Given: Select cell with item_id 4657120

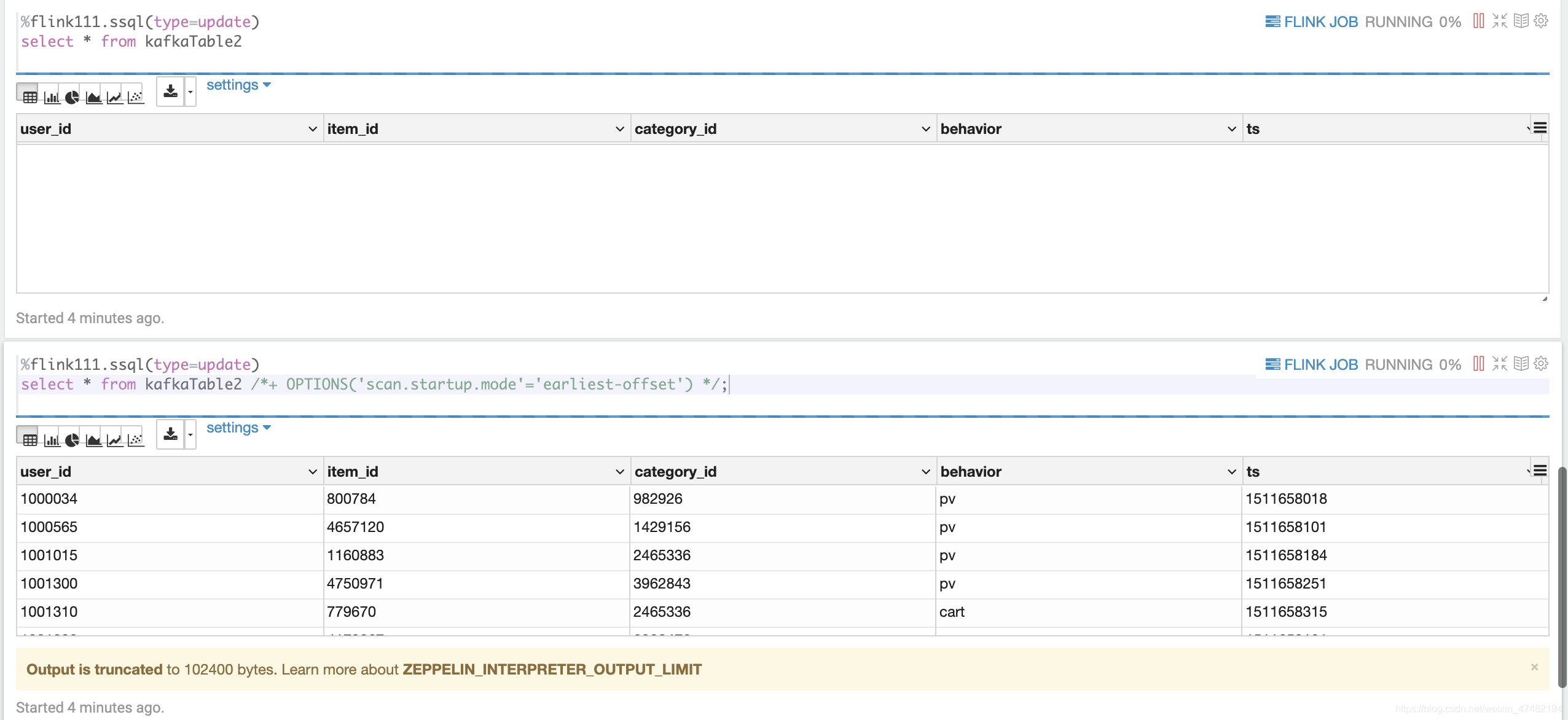Looking at the screenshot, I should pos(477,527).
